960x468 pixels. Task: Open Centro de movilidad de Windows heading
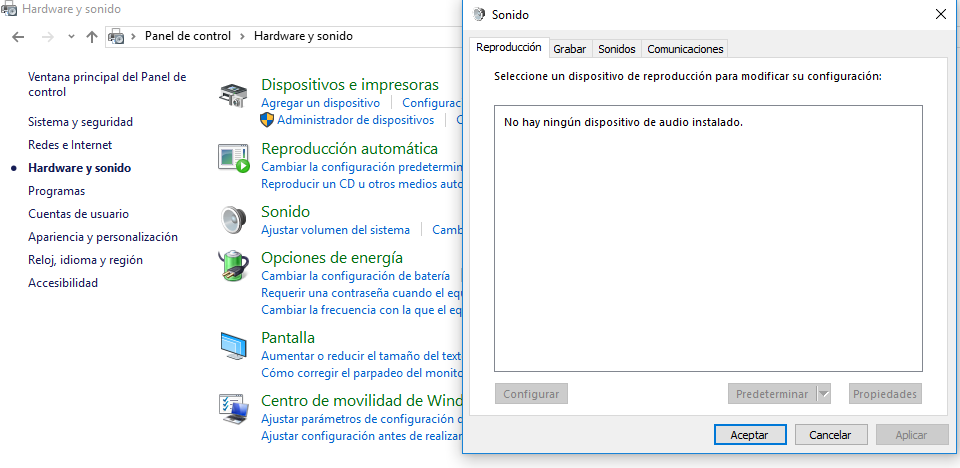point(361,401)
